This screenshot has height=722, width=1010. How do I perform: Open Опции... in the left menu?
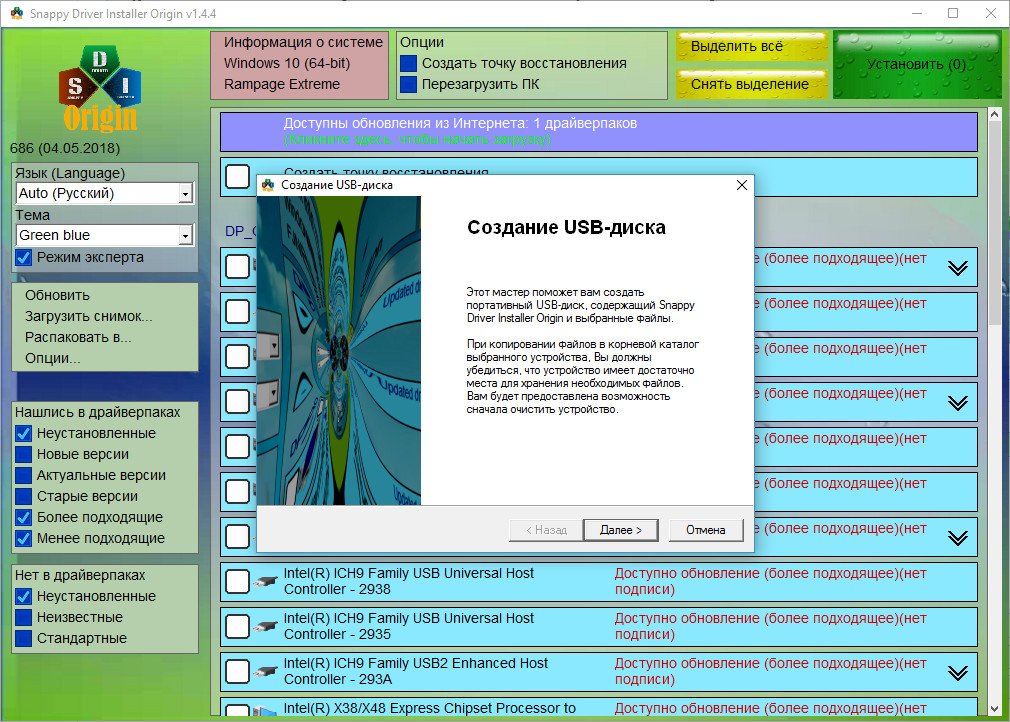tap(53, 358)
